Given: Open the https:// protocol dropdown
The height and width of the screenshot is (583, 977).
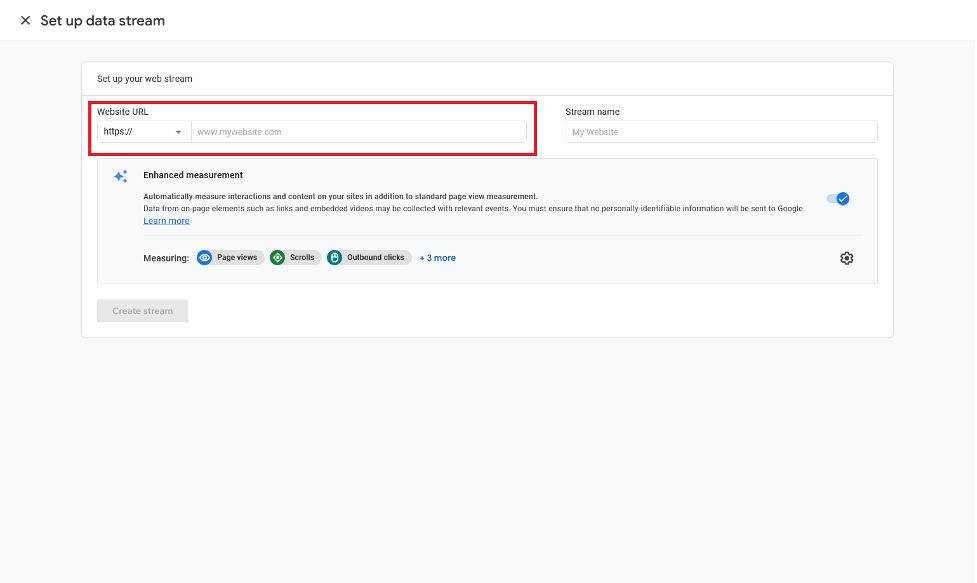Looking at the screenshot, I should 140,131.
